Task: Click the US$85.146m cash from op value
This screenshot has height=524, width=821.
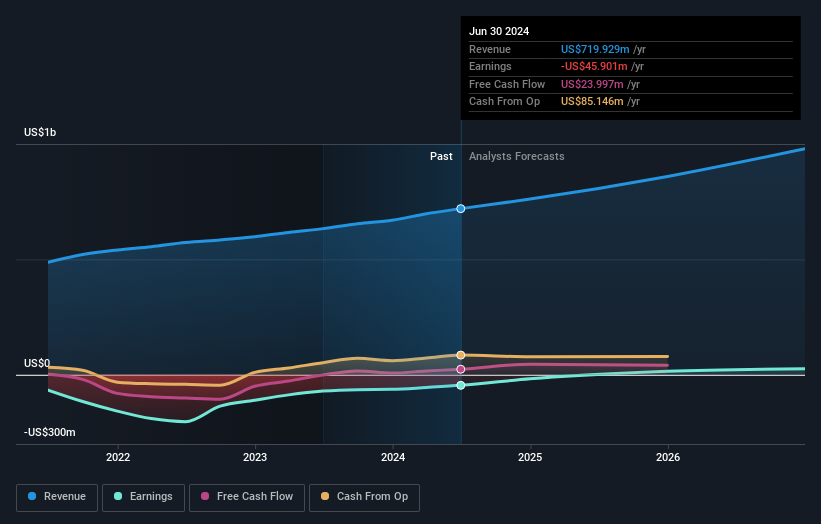Action: [592, 102]
